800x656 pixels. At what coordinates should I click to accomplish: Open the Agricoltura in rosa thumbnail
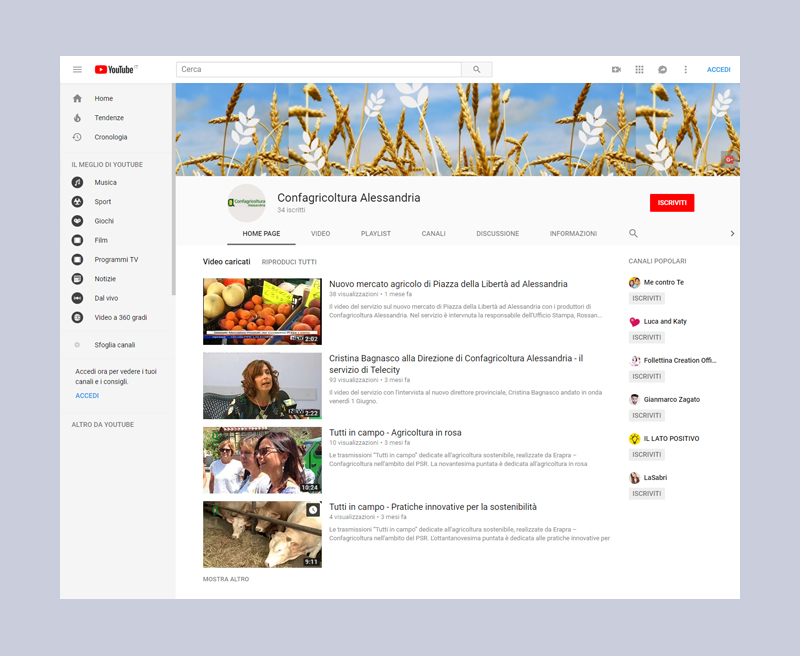click(x=262, y=460)
